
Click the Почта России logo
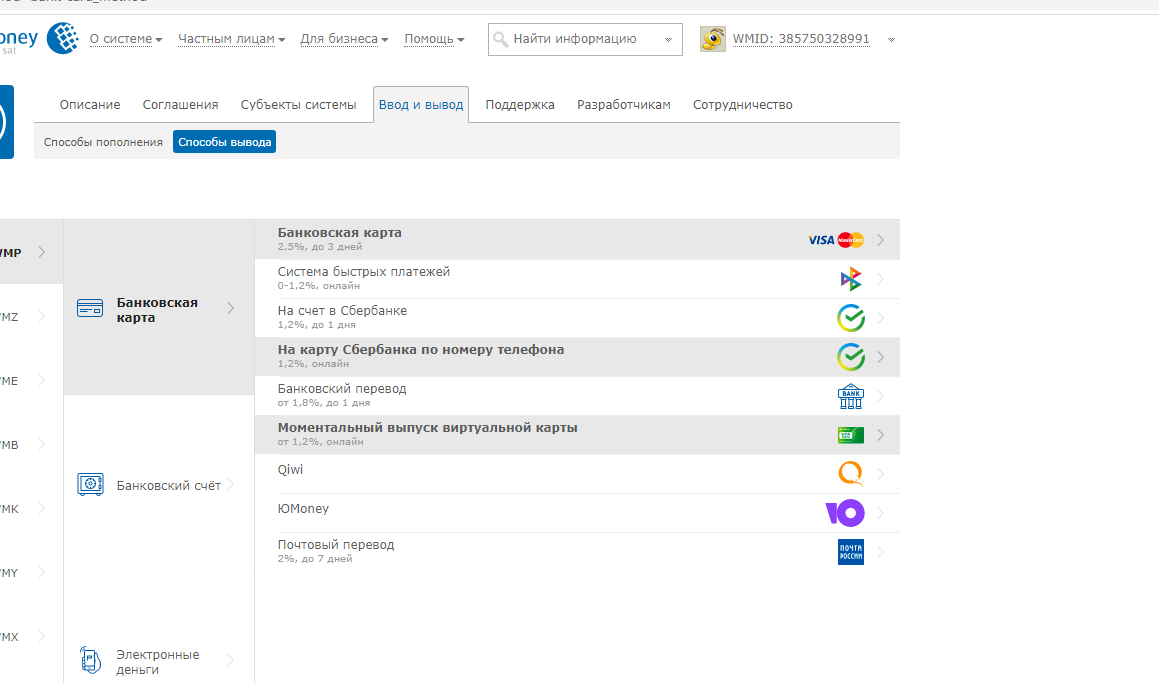[851, 552]
